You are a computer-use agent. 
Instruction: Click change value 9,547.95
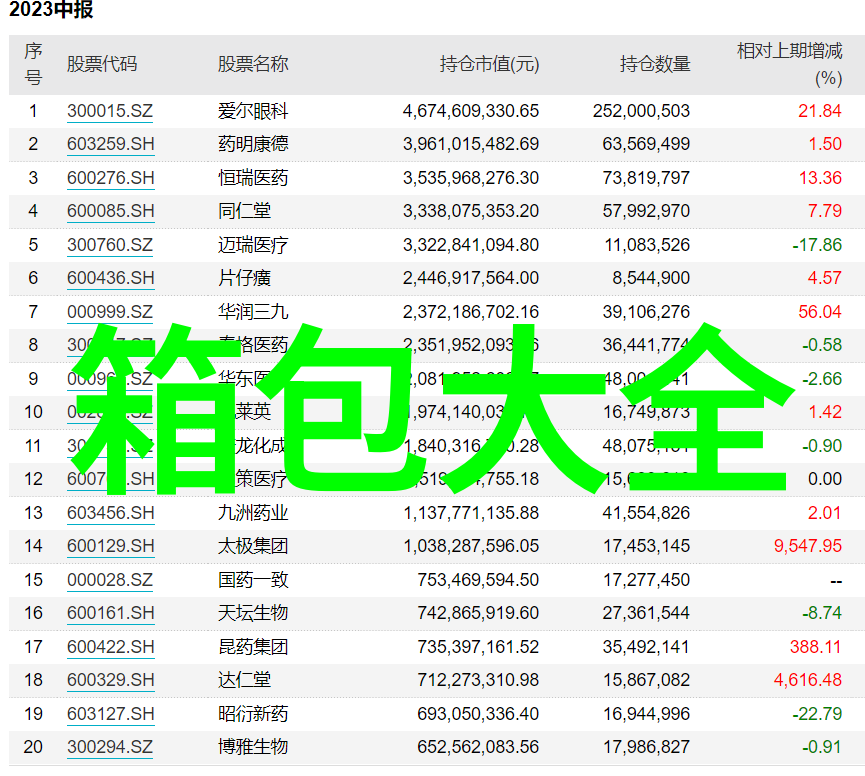[808, 546]
